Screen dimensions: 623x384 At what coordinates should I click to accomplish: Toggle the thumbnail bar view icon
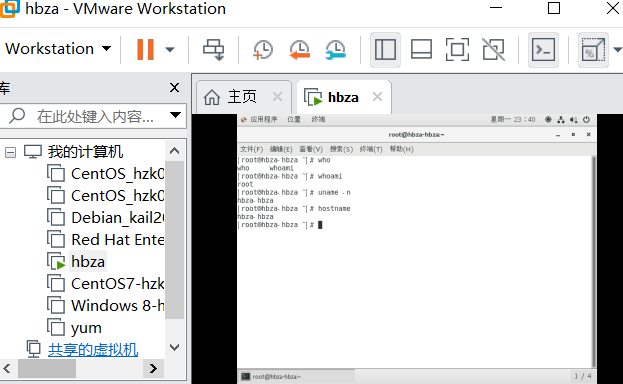(421, 50)
